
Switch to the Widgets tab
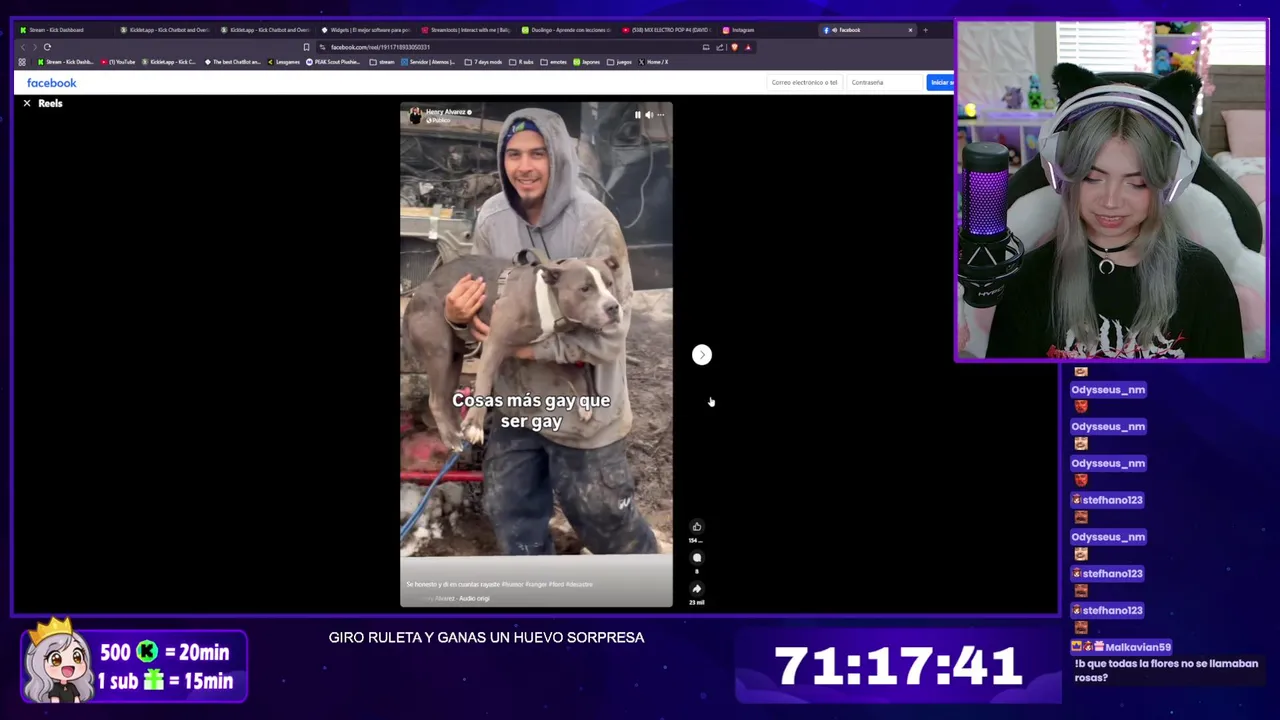pos(366,30)
